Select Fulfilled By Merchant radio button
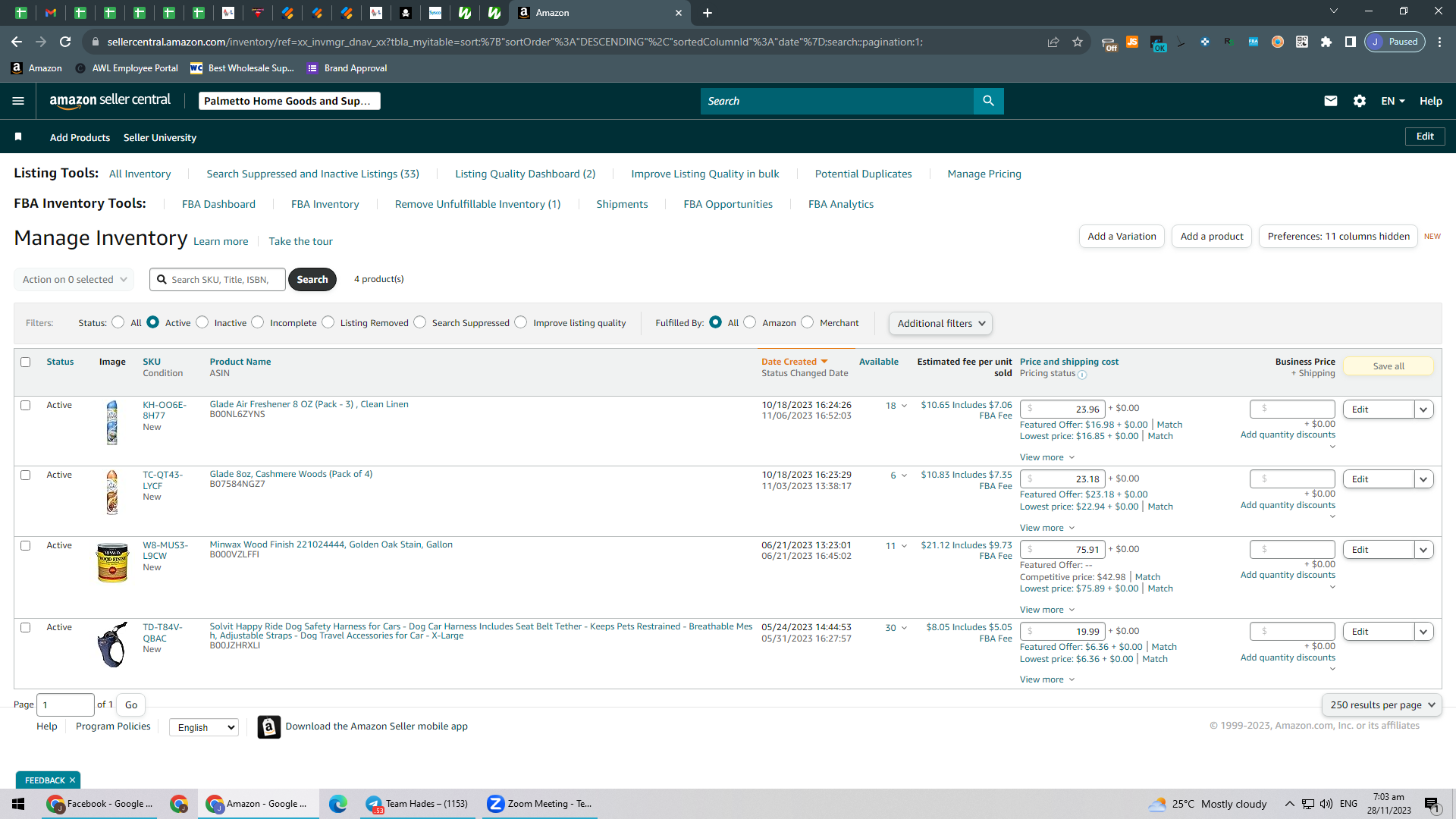The height and width of the screenshot is (819, 1456). (807, 322)
